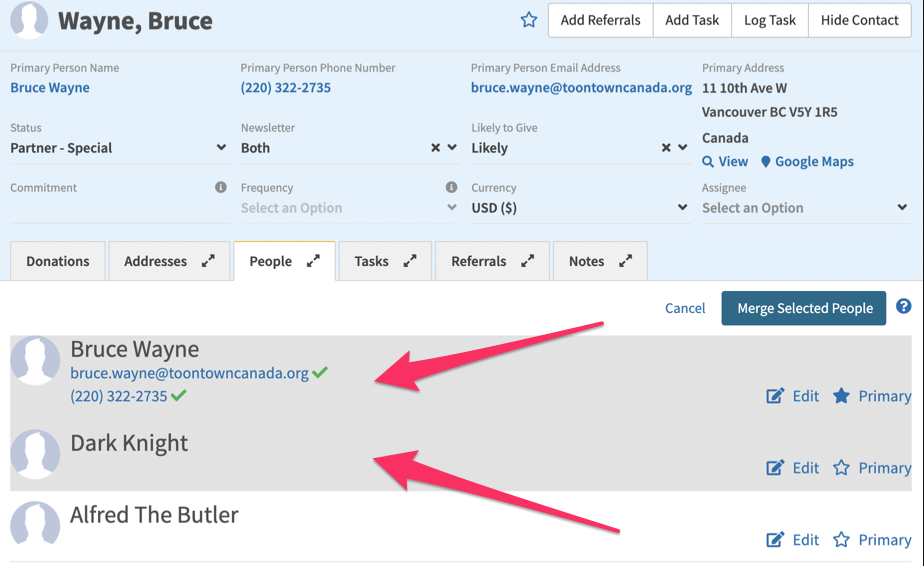924x566 pixels.
Task: Switch to the Notes tab
Action: click(x=586, y=261)
